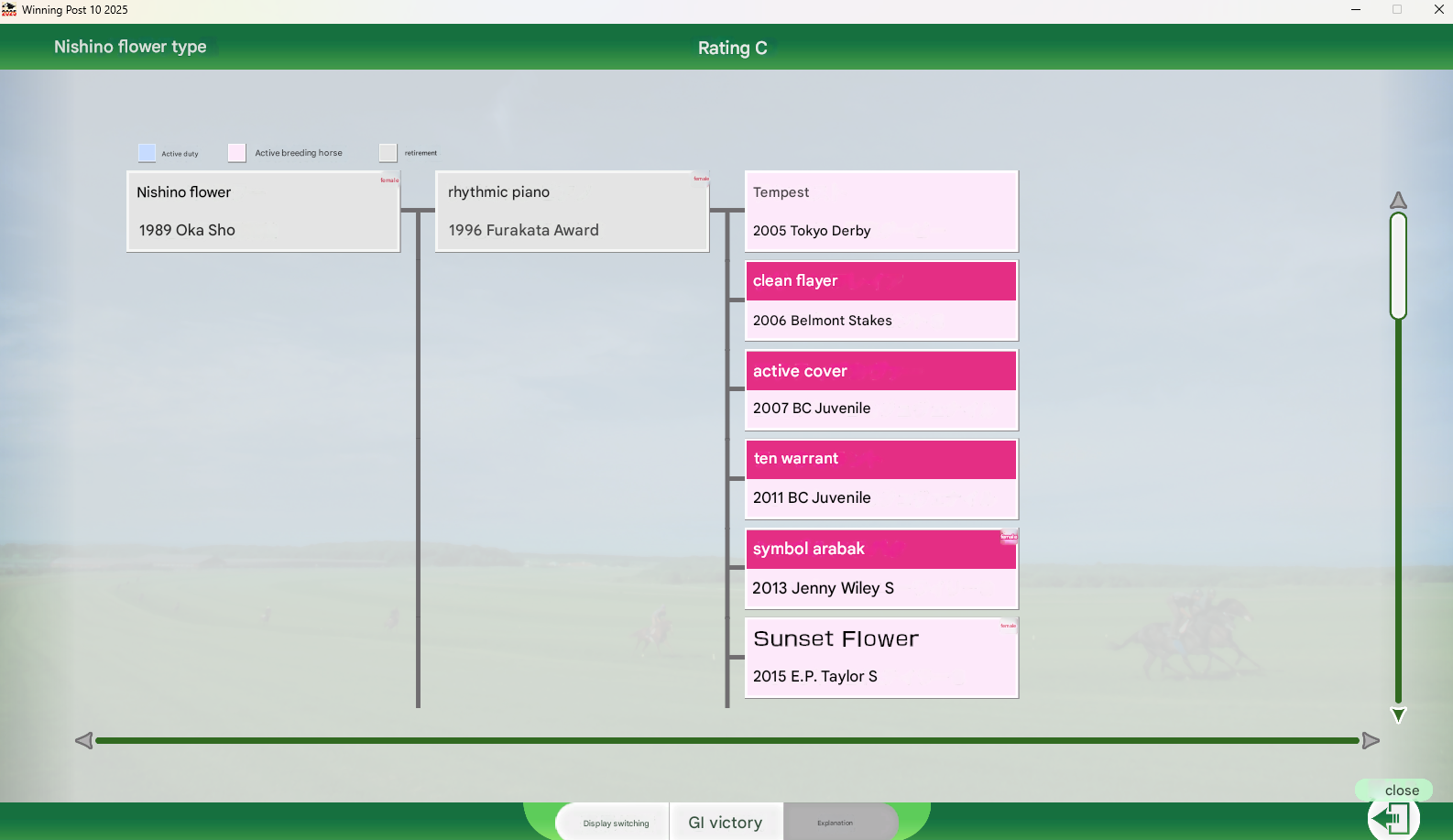The image size is (1453, 840).
Task: Select the clean flayer horse card
Action: [x=881, y=300]
